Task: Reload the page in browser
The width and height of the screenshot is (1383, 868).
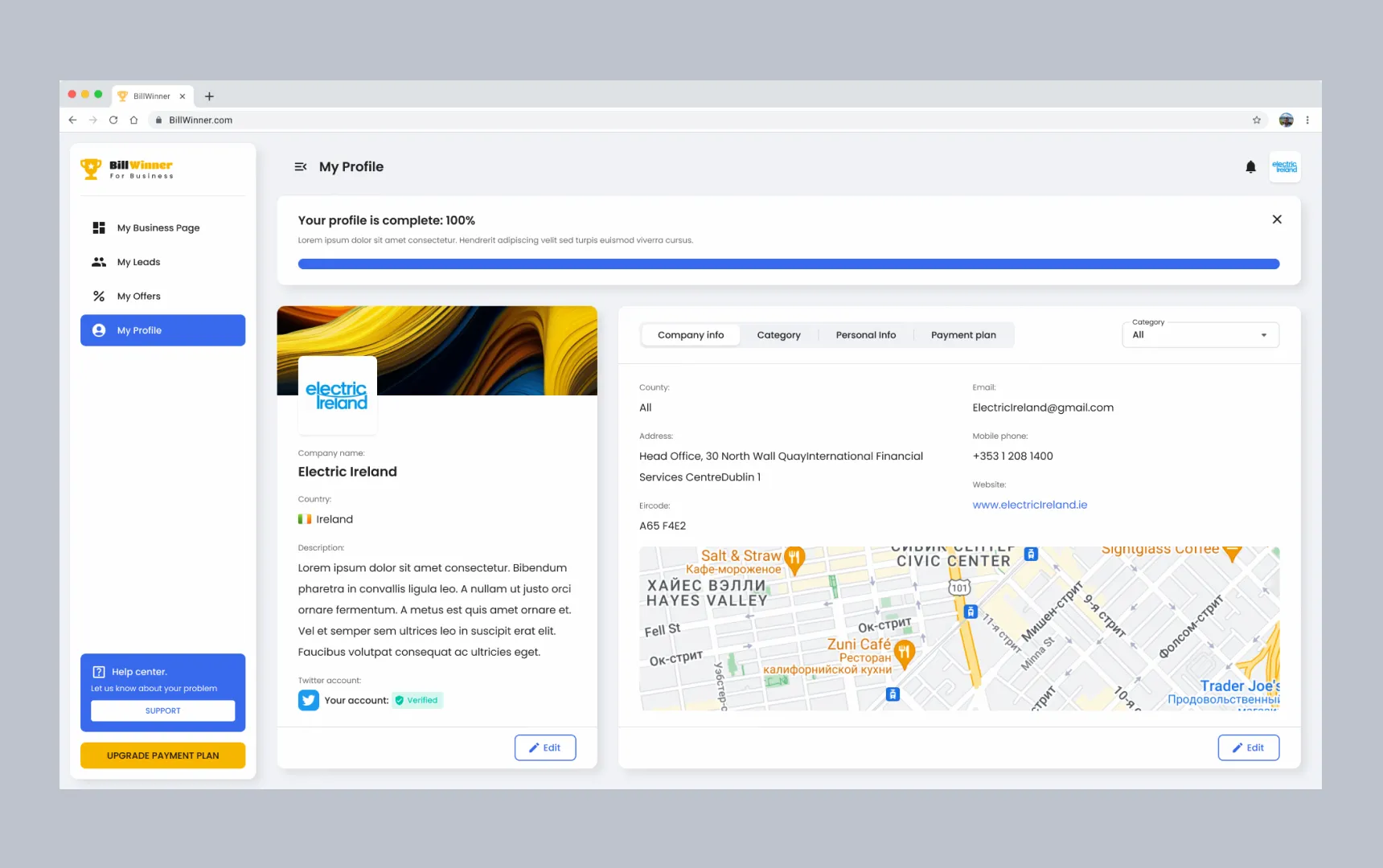Action: (113, 121)
